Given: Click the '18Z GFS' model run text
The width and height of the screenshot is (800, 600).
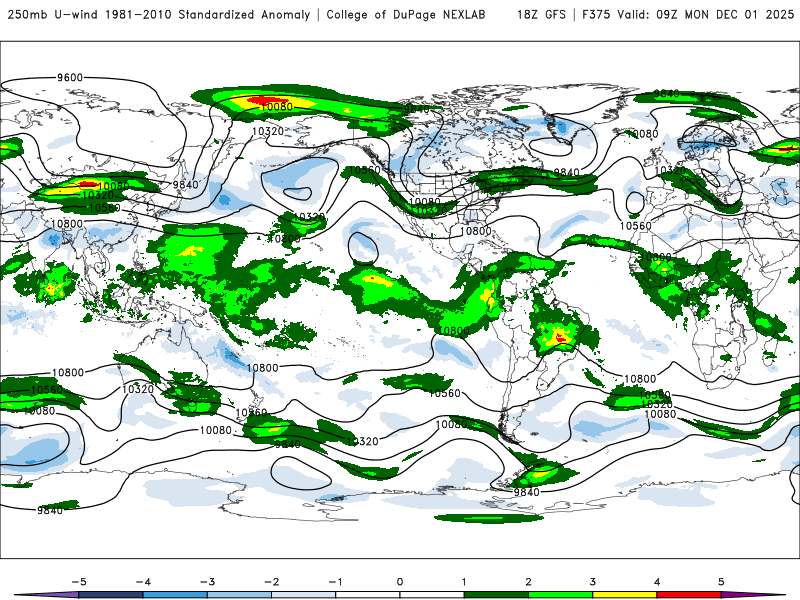Looking at the screenshot, I should click(x=541, y=15).
